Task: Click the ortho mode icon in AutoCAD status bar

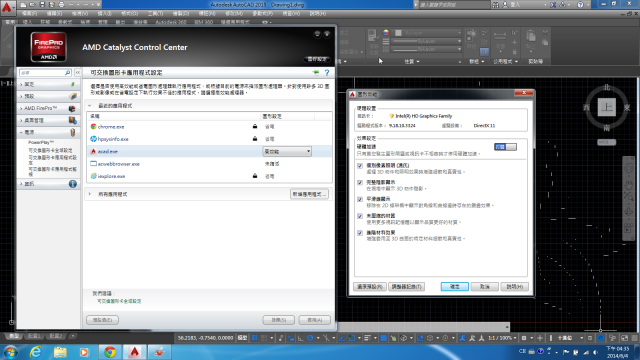Action: (x=300, y=338)
